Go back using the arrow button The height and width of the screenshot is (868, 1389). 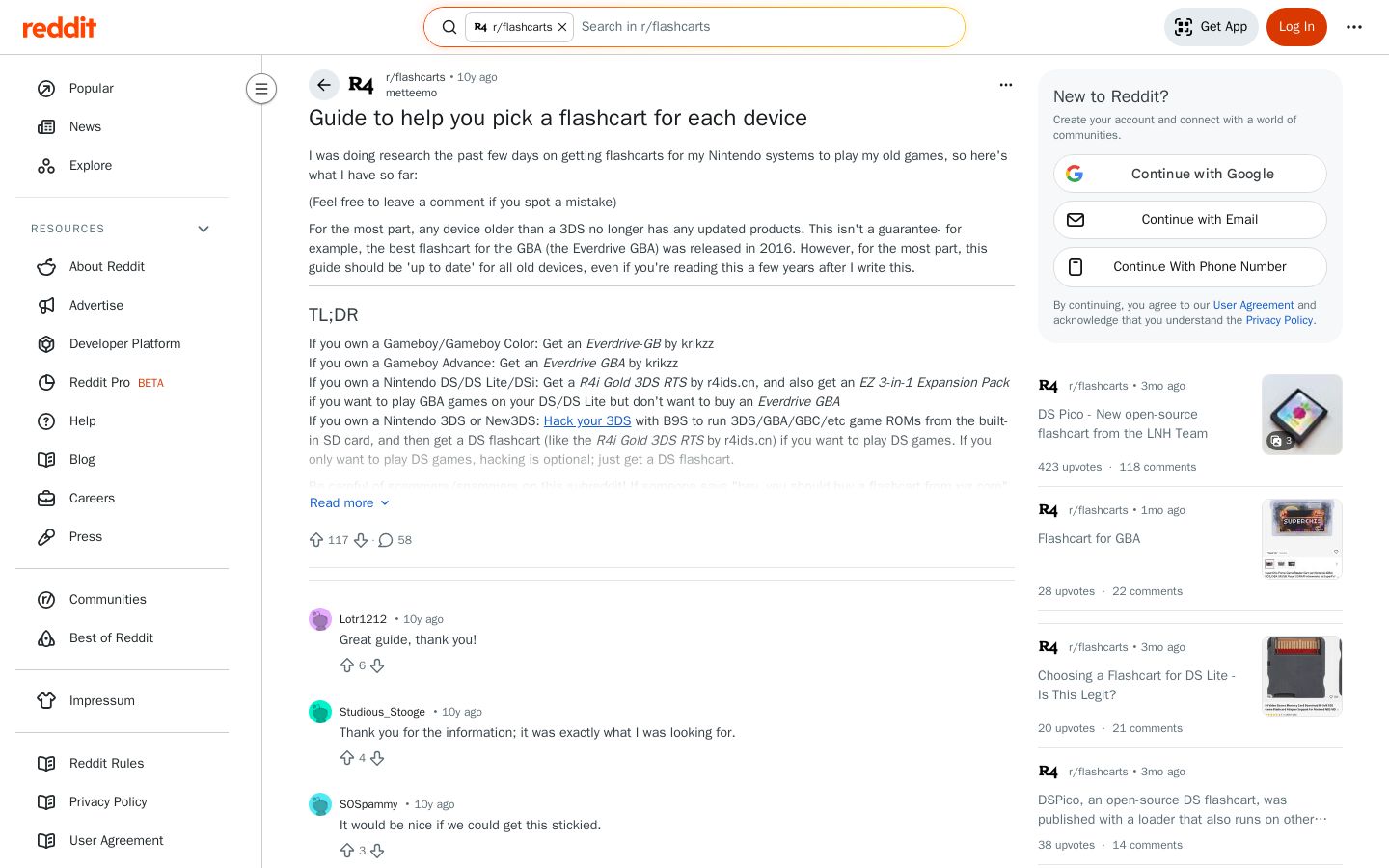[x=324, y=85]
